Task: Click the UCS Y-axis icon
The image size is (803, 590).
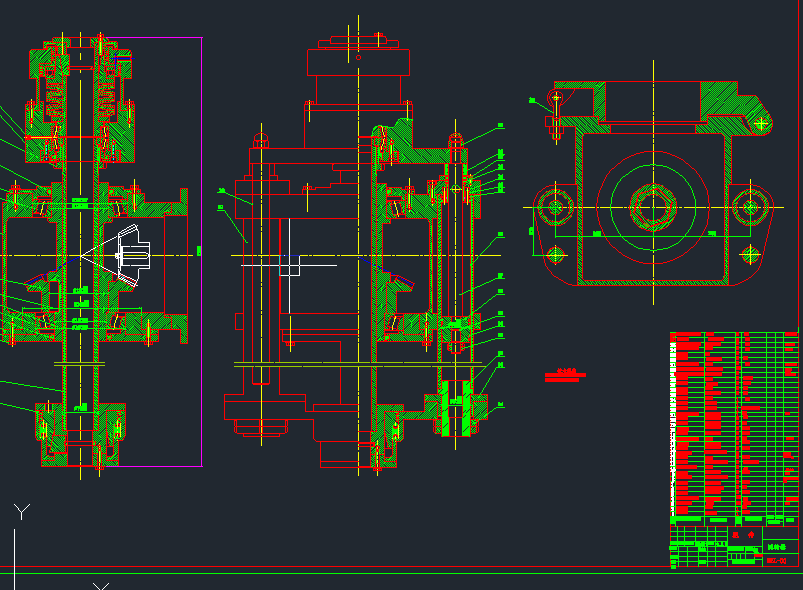Action: [22, 511]
